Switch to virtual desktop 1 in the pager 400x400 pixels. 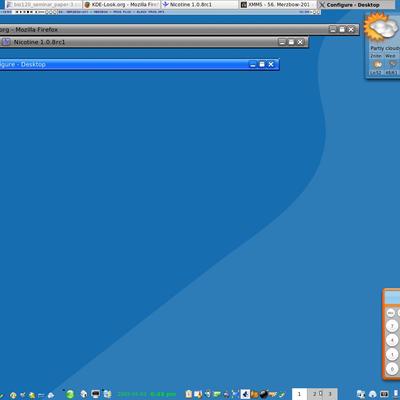299,394
